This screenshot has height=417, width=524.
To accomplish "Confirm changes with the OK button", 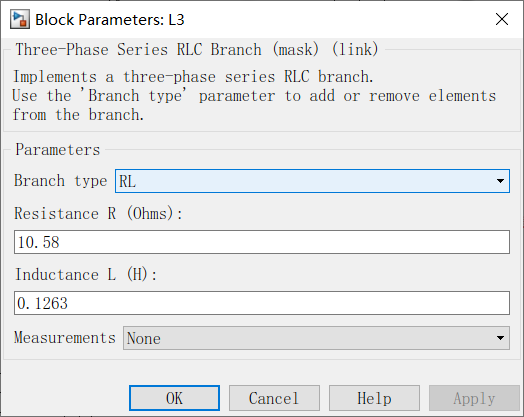I will [174, 398].
